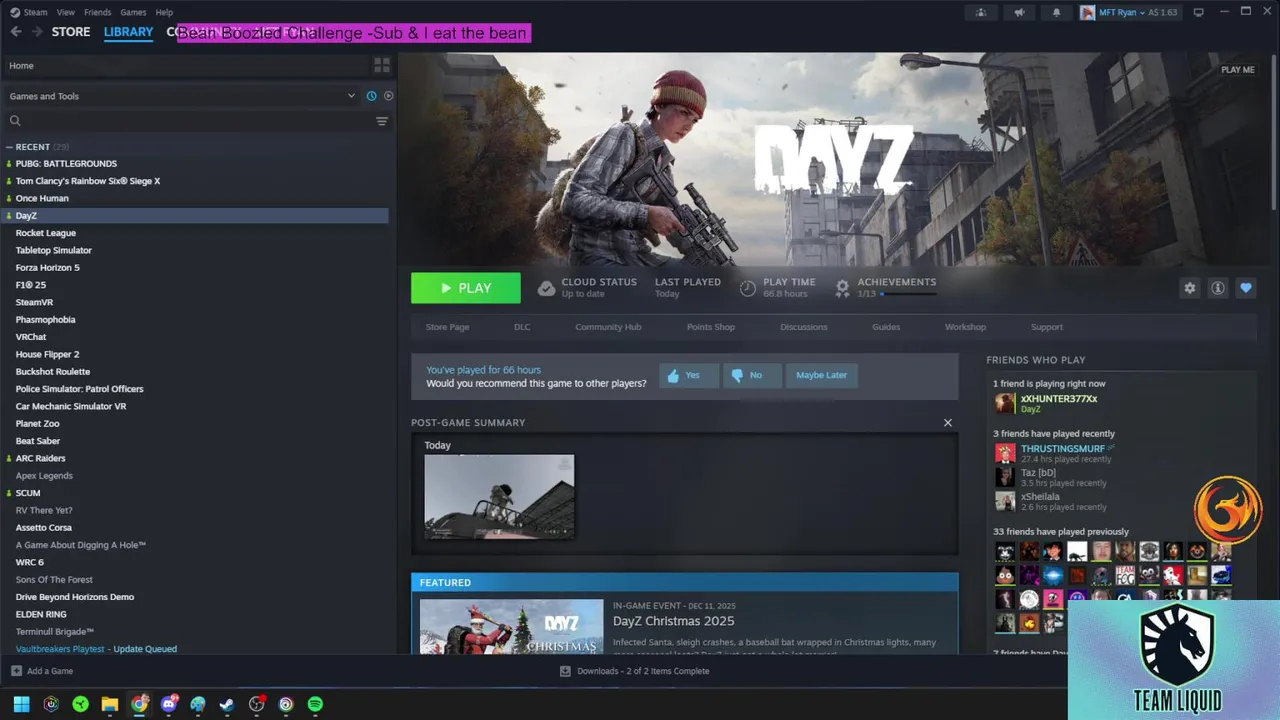Open OBS Studio from taskbar
The image size is (1280, 720).
pyautogui.click(x=257, y=704)
